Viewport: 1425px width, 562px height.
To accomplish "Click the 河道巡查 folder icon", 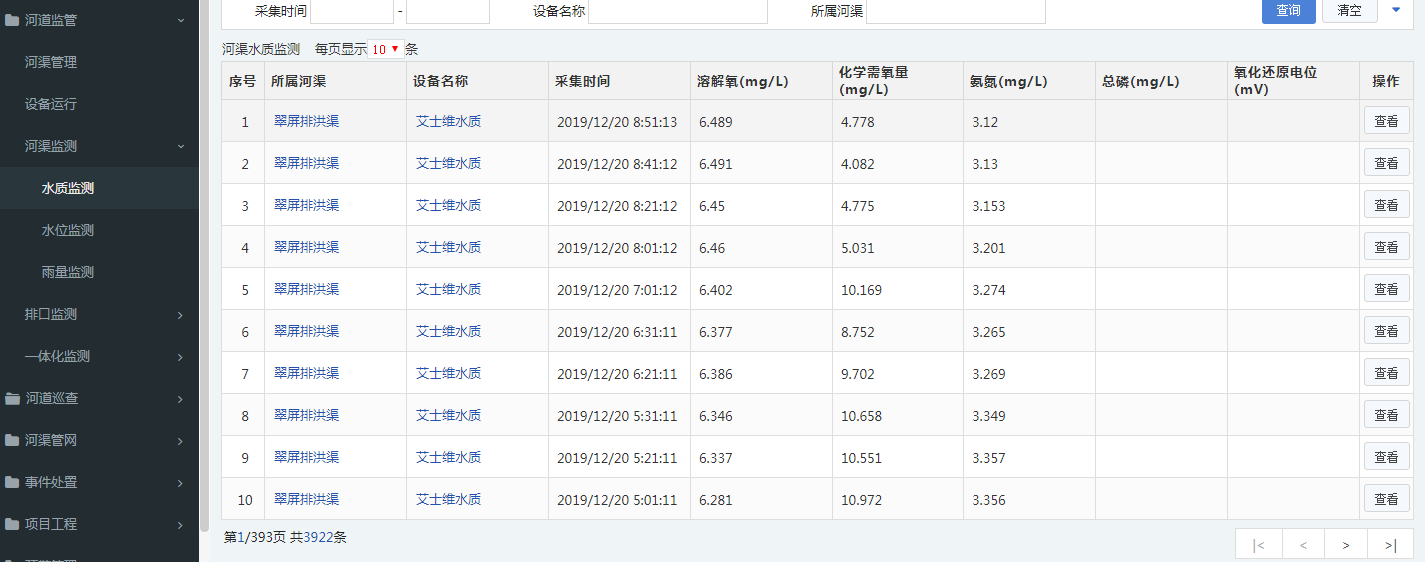I will coord(12,398).
